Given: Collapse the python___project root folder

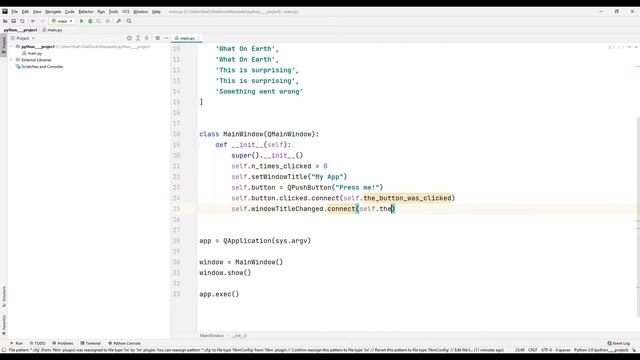Looking at the screenshot, I should pyautogui.click(x=11, y=47).
